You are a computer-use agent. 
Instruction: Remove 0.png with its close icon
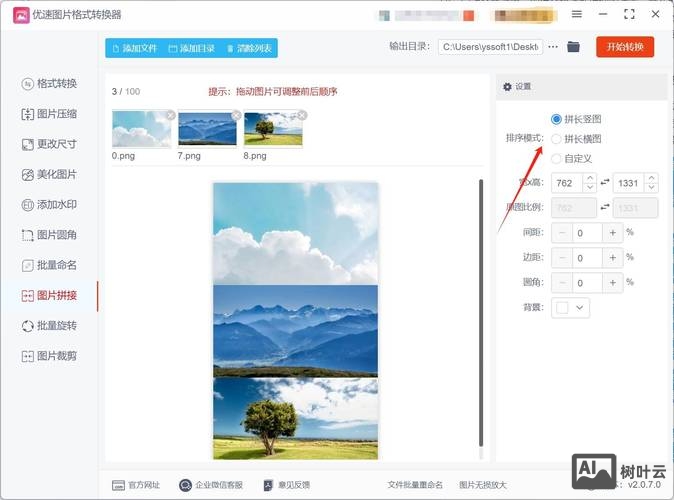pos(171,115)
